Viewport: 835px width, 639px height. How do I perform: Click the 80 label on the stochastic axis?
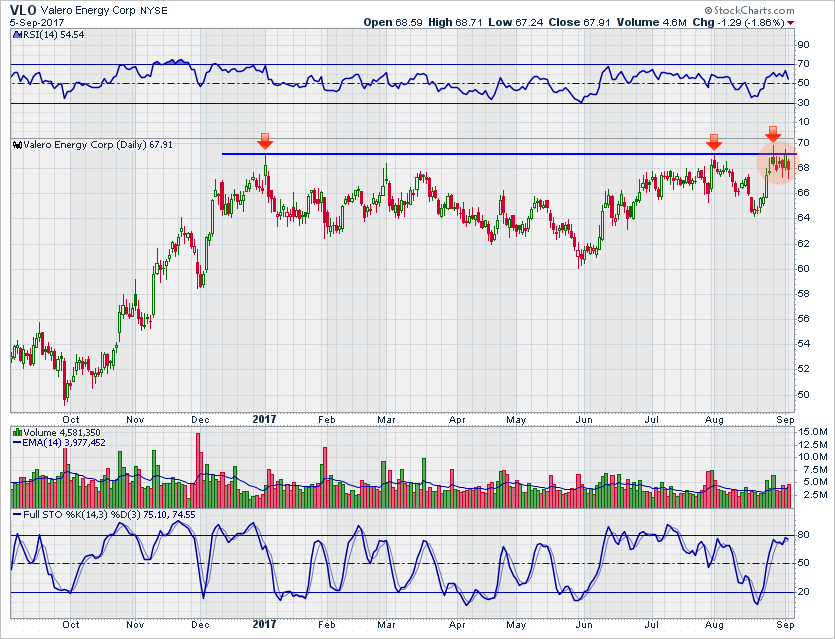point(803,535)
